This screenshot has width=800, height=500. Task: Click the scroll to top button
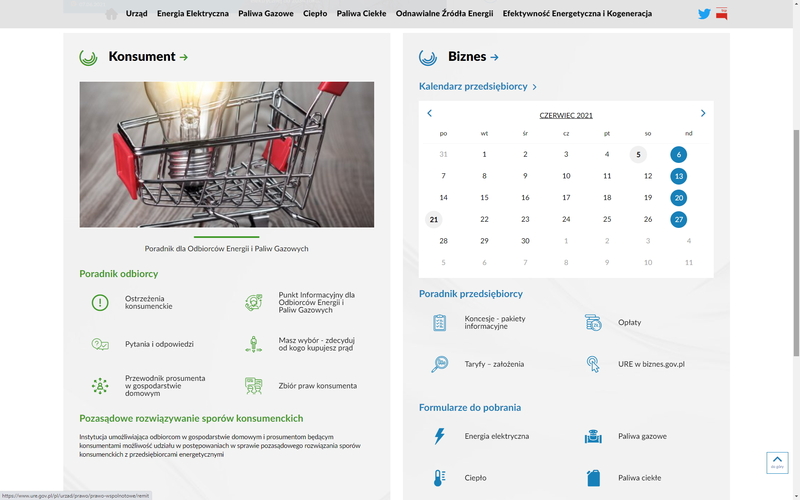(x=777, y=461)
